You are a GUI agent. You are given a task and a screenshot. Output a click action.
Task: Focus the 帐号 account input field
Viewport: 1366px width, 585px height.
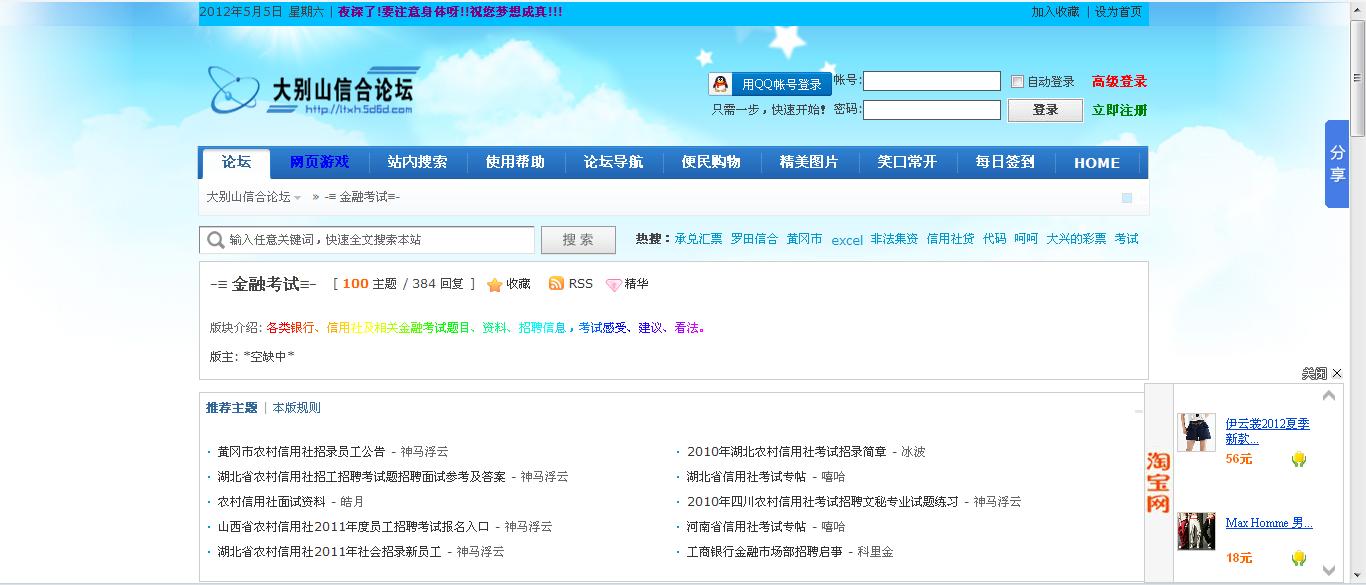click(x=932, y=81)
